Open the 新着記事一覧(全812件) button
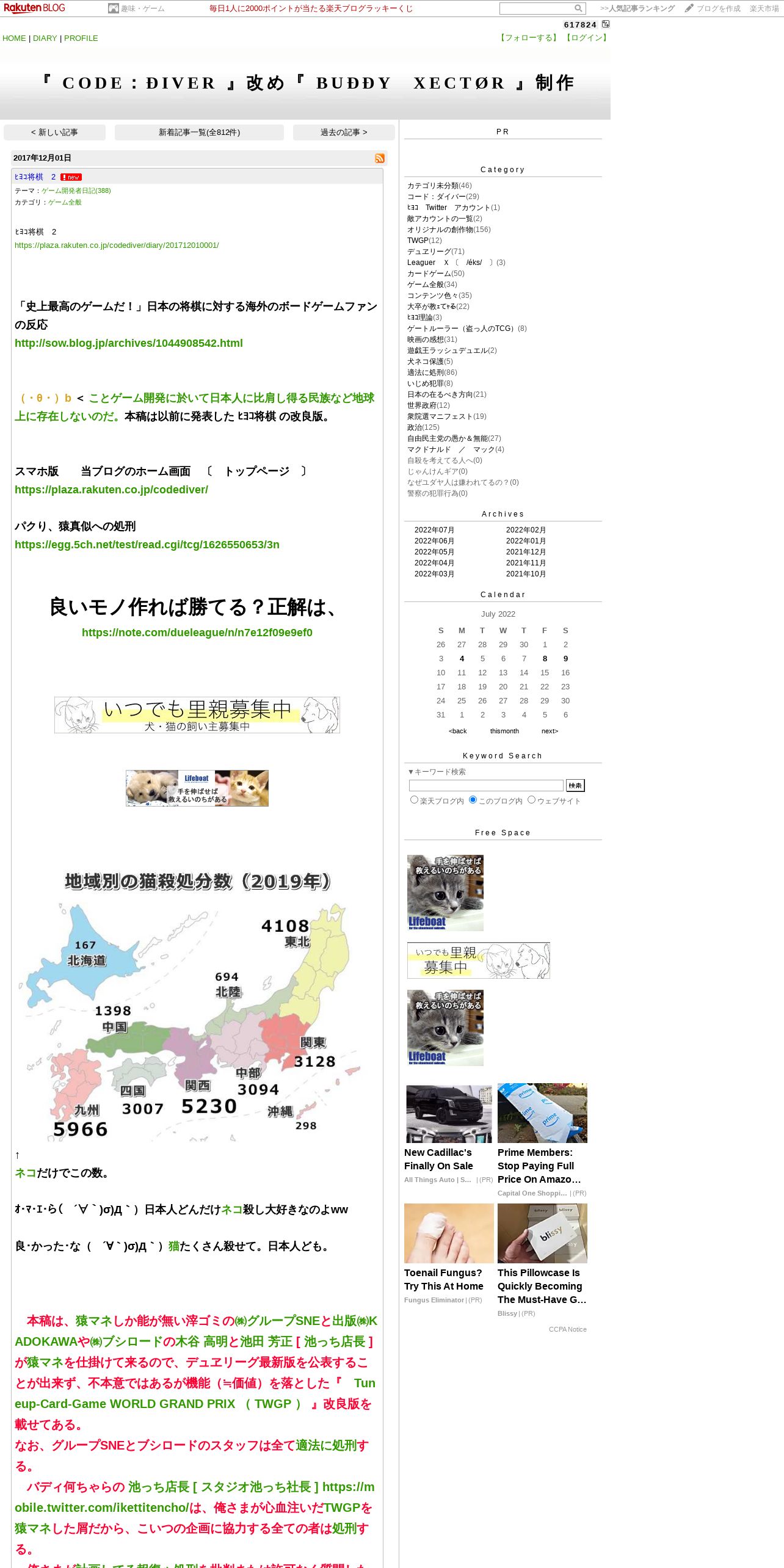 tap(199, 132)
